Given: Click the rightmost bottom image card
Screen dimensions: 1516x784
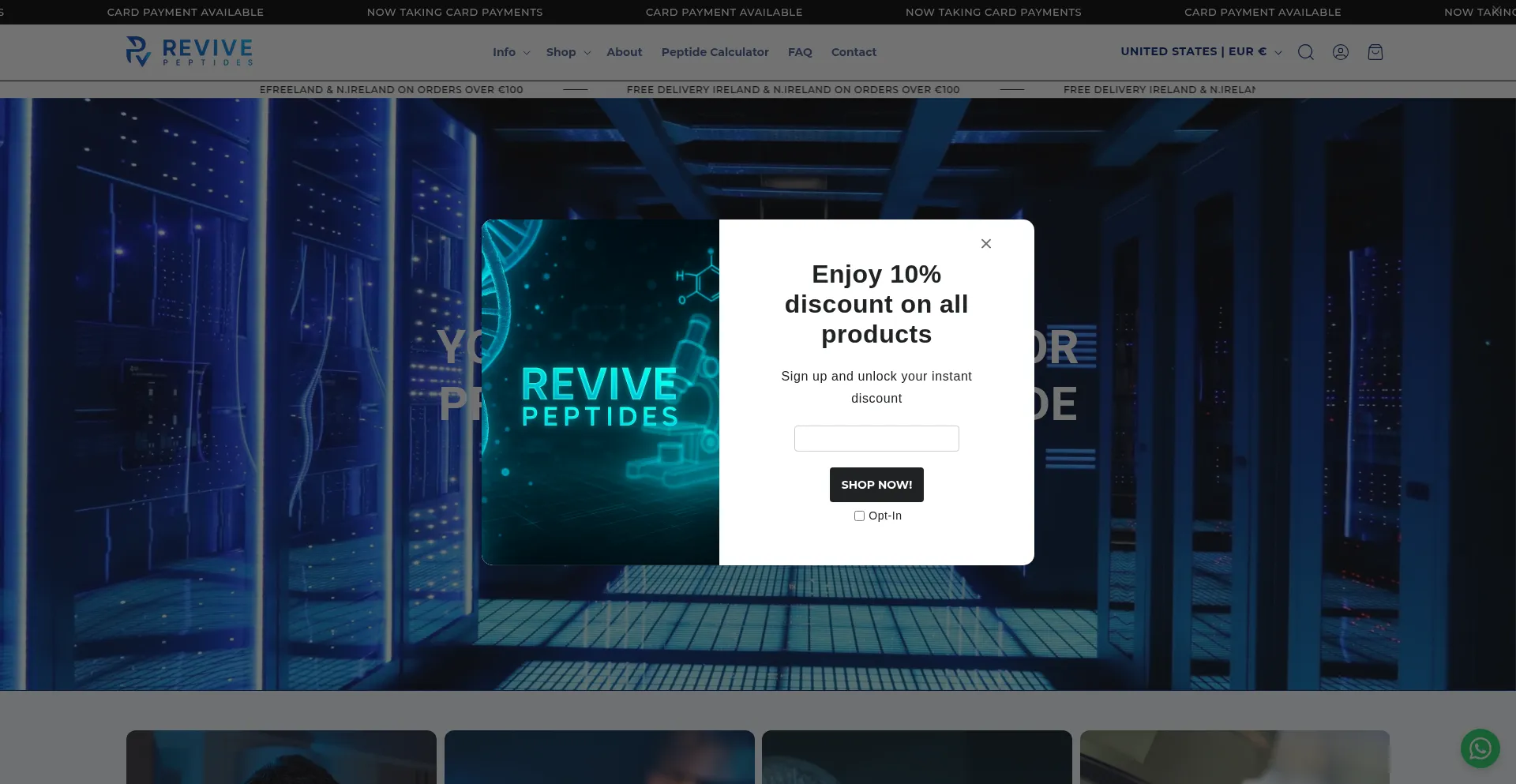Looking at the screenshot, I should click(1234, 757).
